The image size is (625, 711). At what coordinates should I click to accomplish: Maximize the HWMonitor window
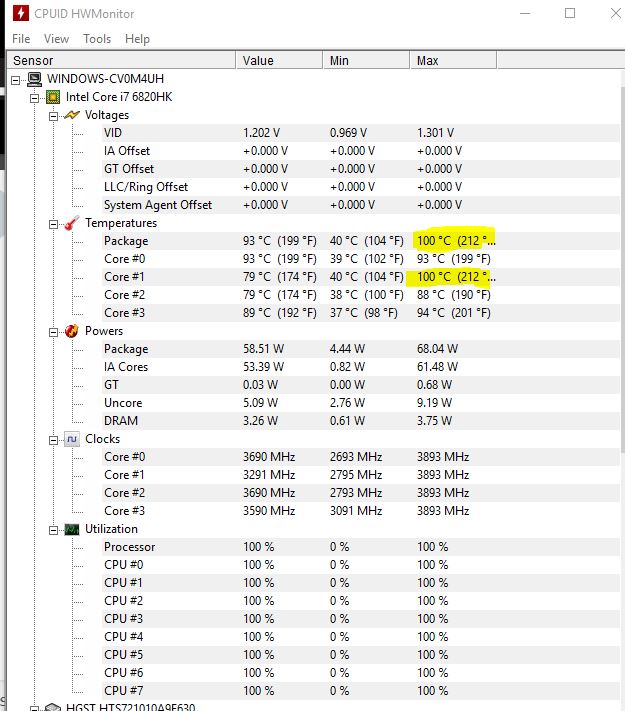pos(570,13)
